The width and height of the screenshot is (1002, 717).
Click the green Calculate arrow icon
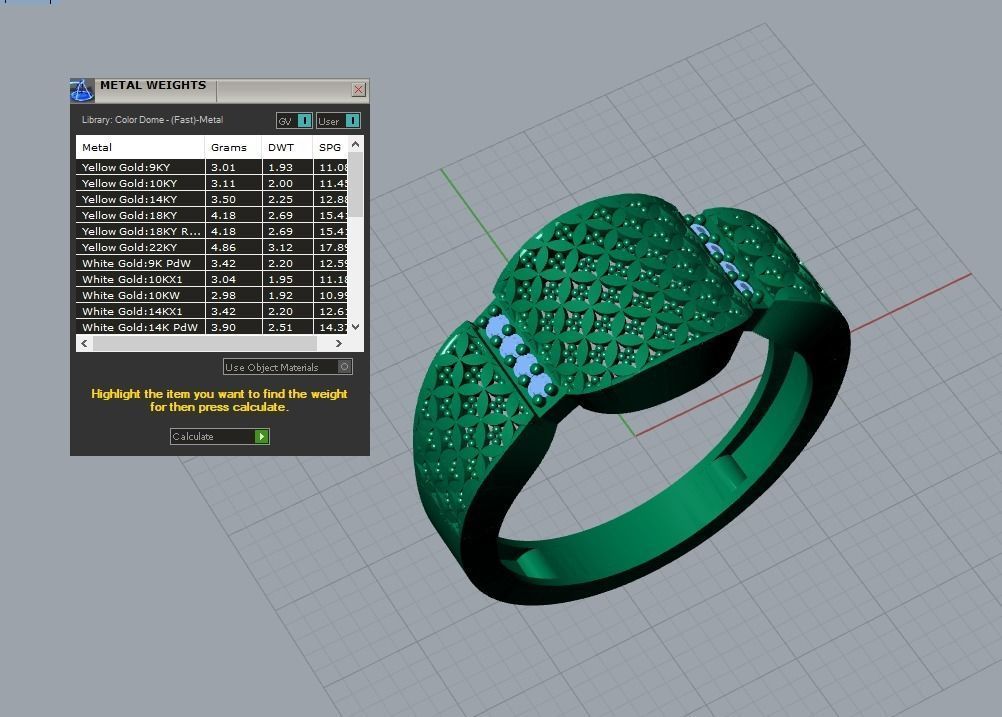[262, 436]
